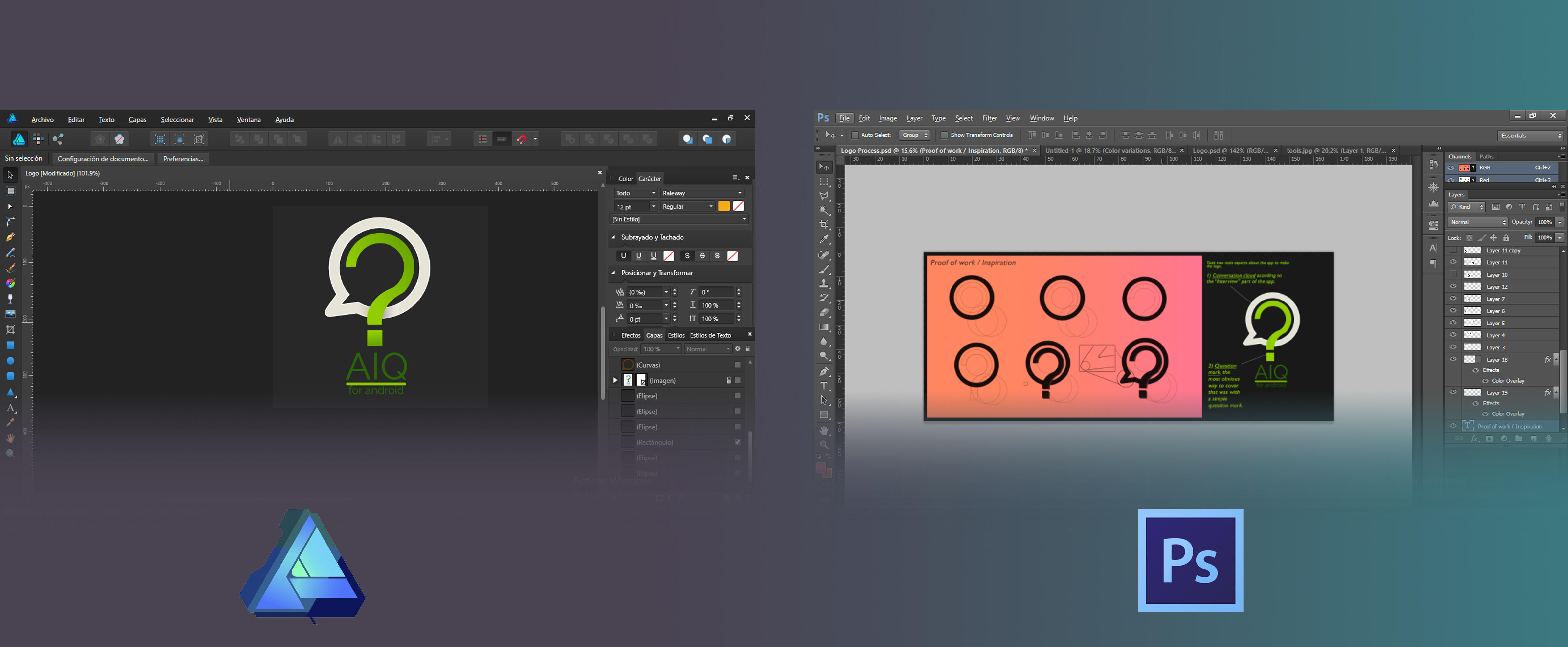Click the Preferencias button
The image size is (1568, 647).
point(183,159)
